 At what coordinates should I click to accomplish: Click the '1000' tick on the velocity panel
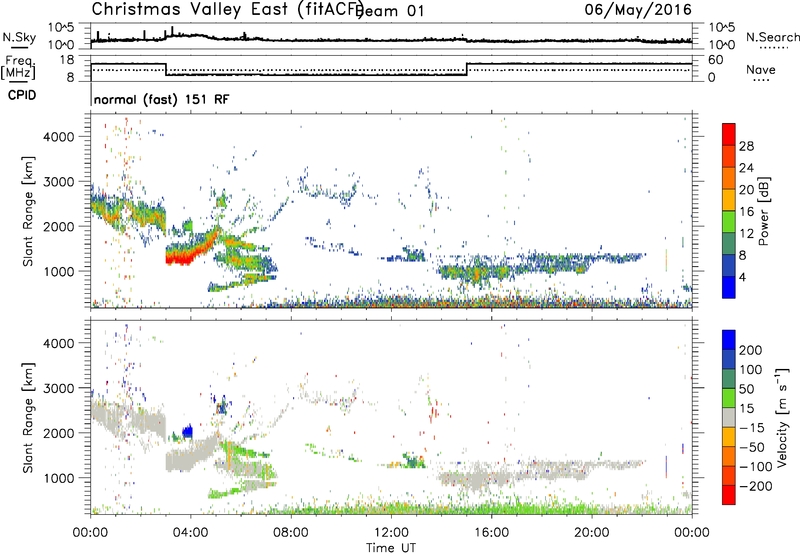tap(59, 478)
